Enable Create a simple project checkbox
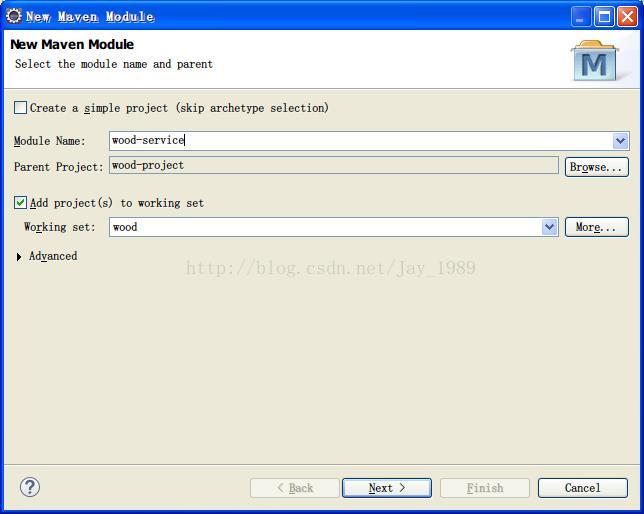 20,108
